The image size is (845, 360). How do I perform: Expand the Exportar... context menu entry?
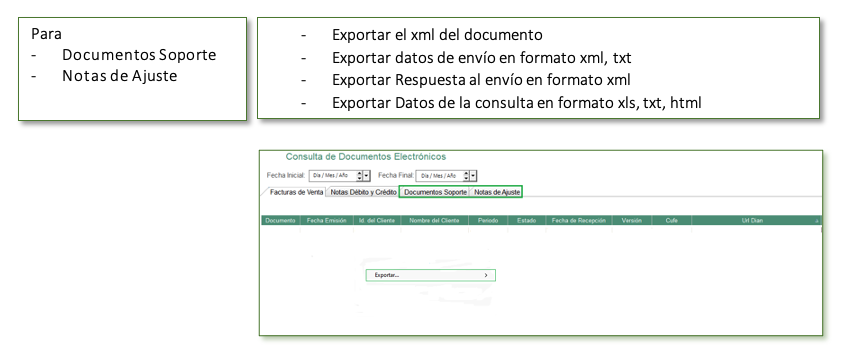[x=431, y=275]
